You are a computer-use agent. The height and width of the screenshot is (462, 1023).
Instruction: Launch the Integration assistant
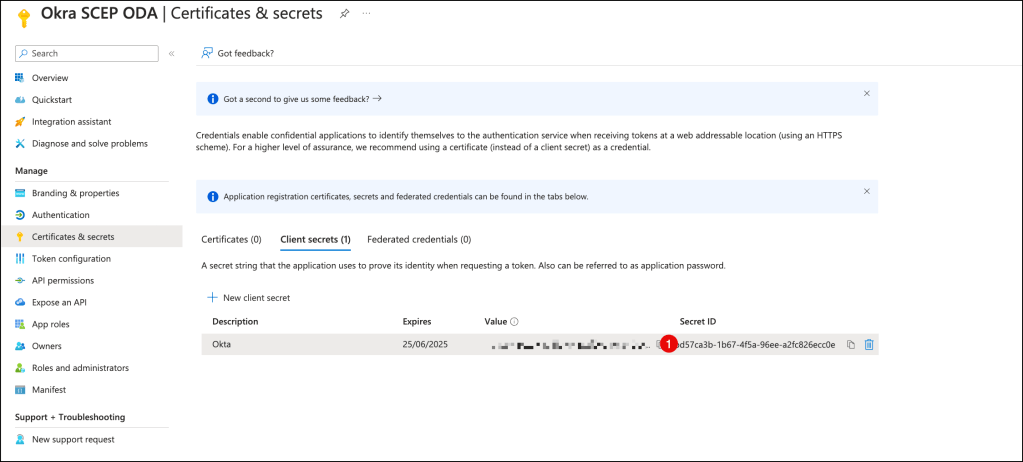coord(72,122)
